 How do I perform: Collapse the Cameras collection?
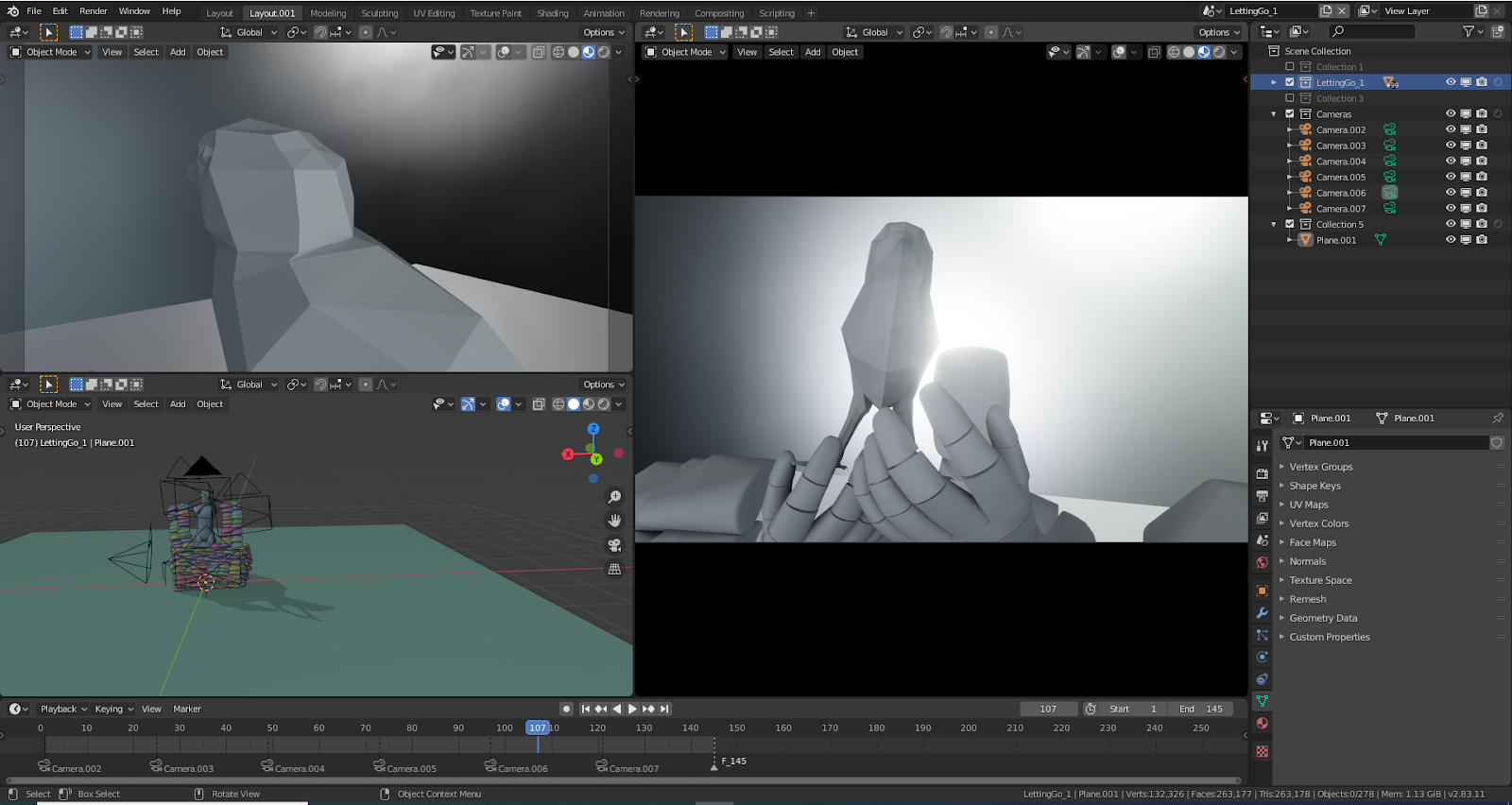(1274, 114)
